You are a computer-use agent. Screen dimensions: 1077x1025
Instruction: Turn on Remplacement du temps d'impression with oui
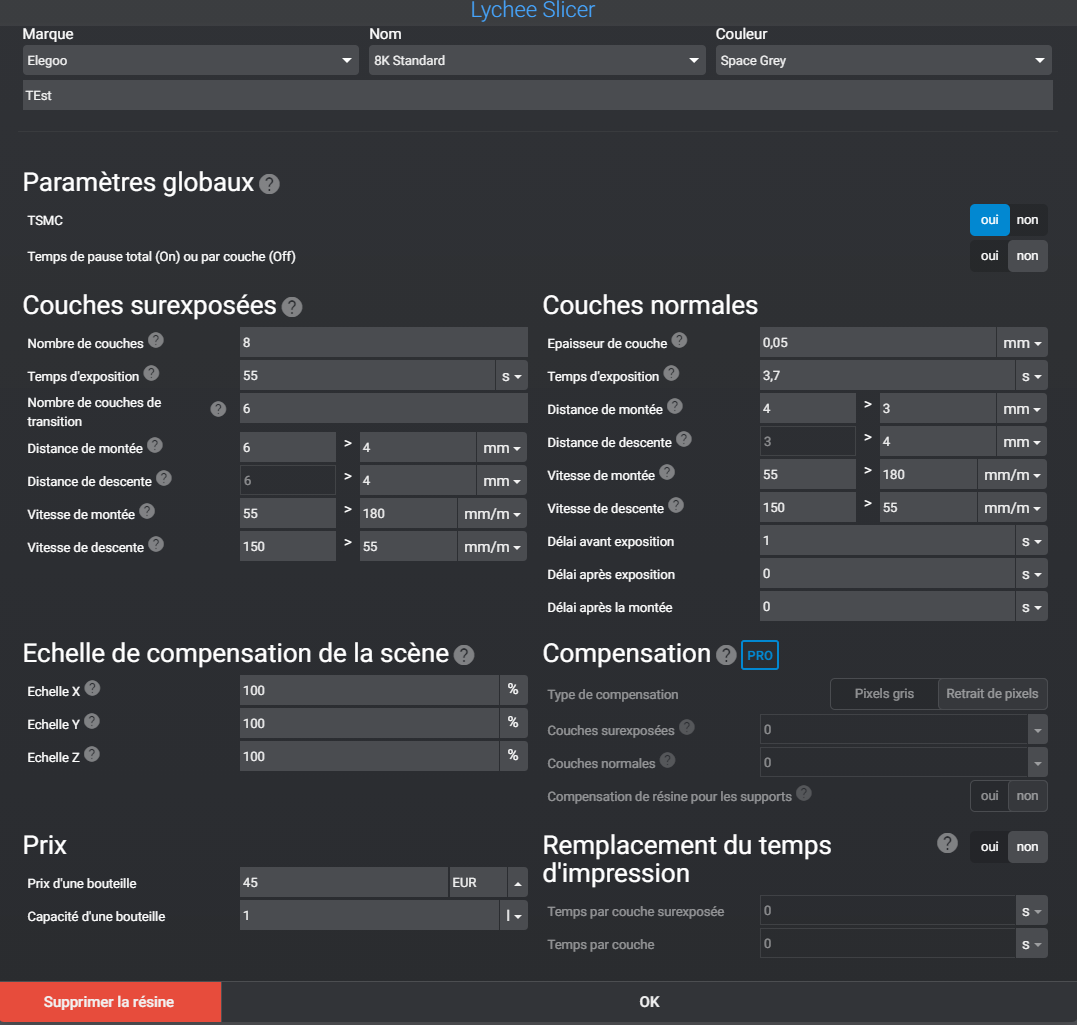click(989, 847)
